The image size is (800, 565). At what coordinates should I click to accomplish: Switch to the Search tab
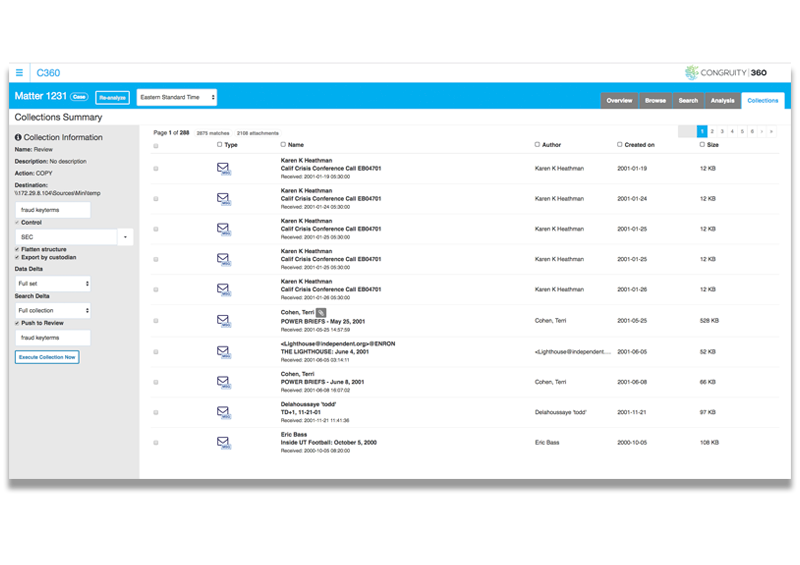coord(688,101)
